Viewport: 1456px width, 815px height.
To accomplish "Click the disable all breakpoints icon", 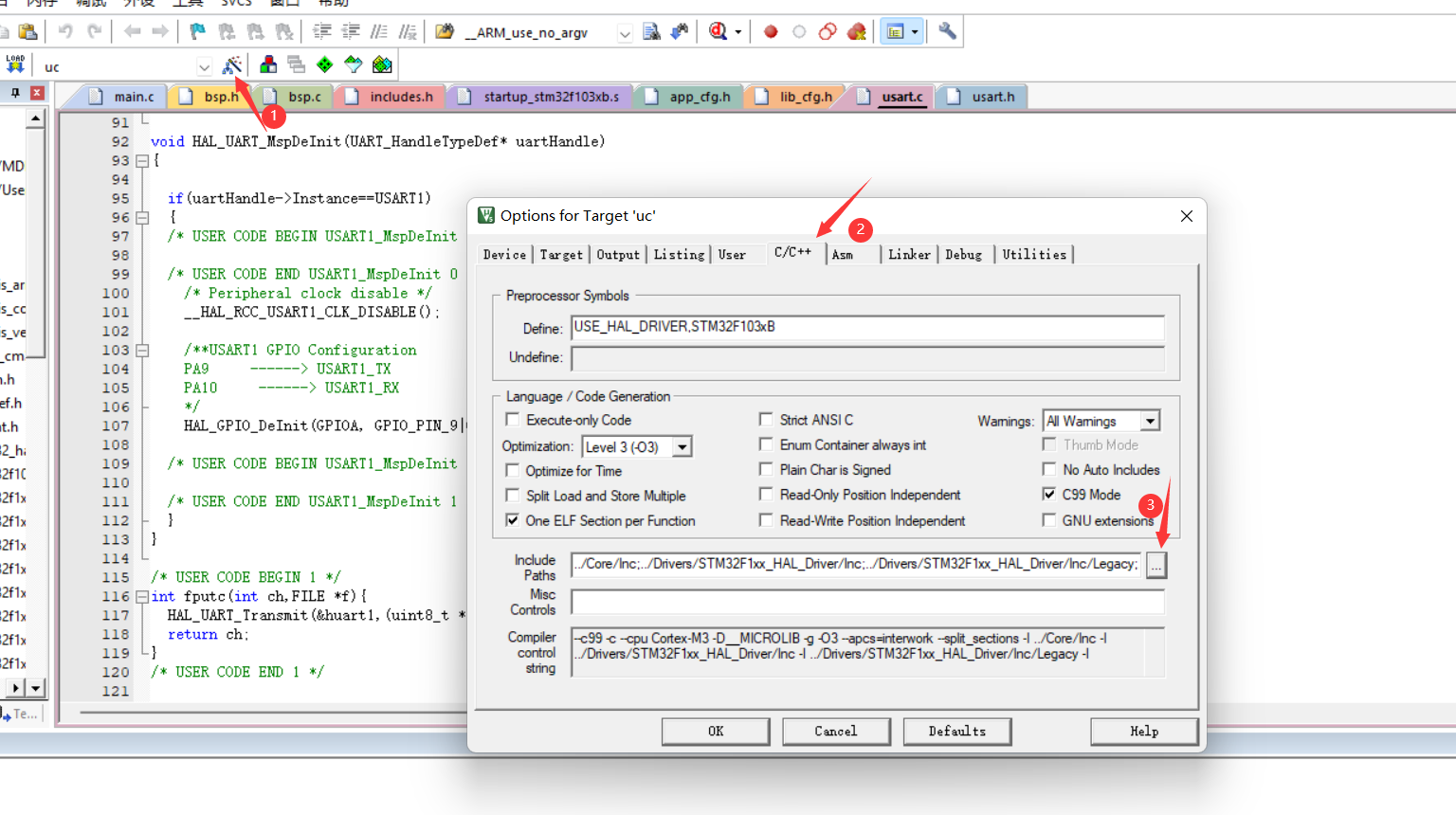I will tap(828, 31).
